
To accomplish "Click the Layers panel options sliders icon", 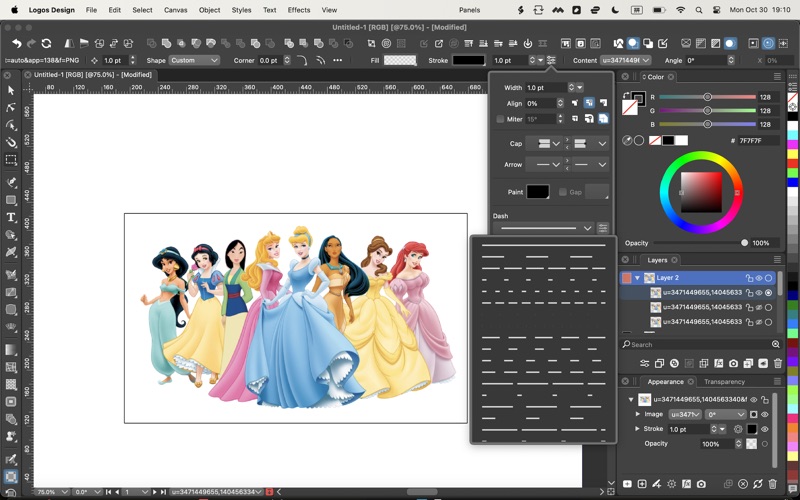I will tap(644, 363).
